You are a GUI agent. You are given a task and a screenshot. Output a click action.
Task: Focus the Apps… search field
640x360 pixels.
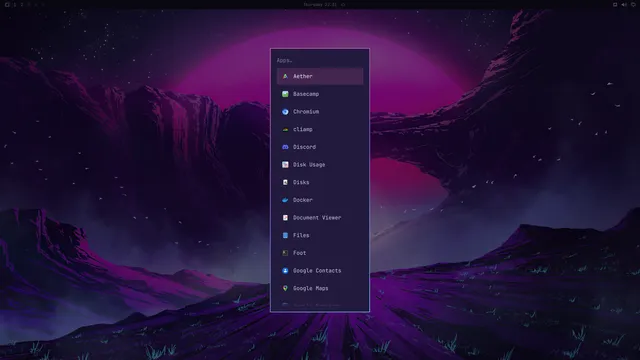tap(320, 60)
